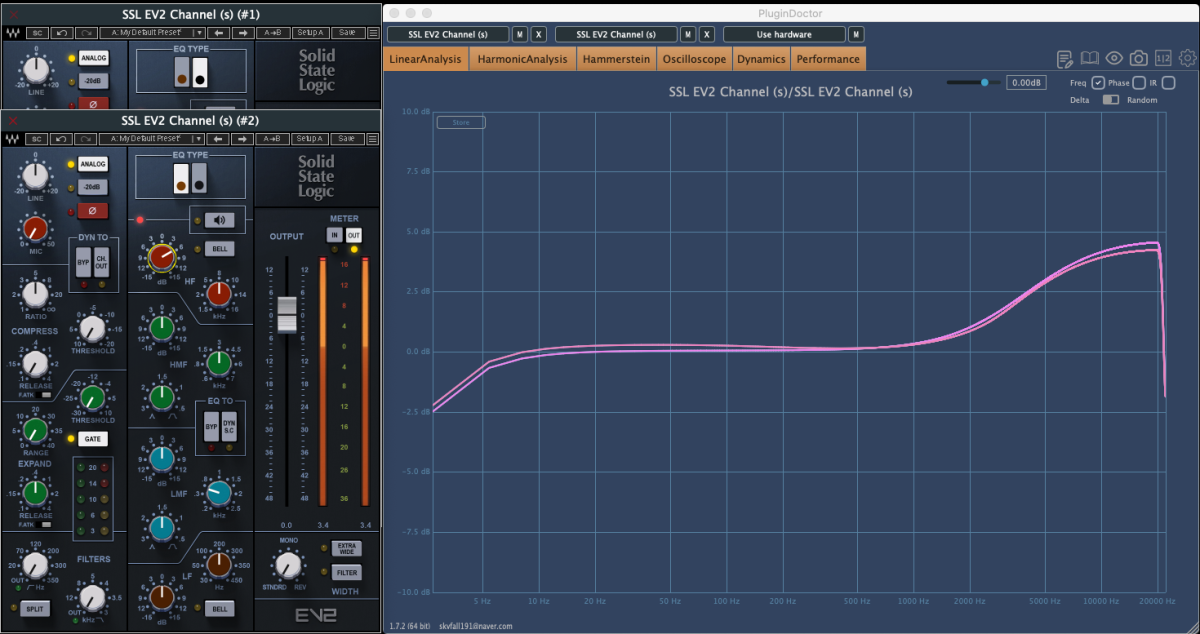Image resolution: width=1200 pixels, height=634 pixels.
Task: Click the Store button on the graph
Action: tap(461, 123)
